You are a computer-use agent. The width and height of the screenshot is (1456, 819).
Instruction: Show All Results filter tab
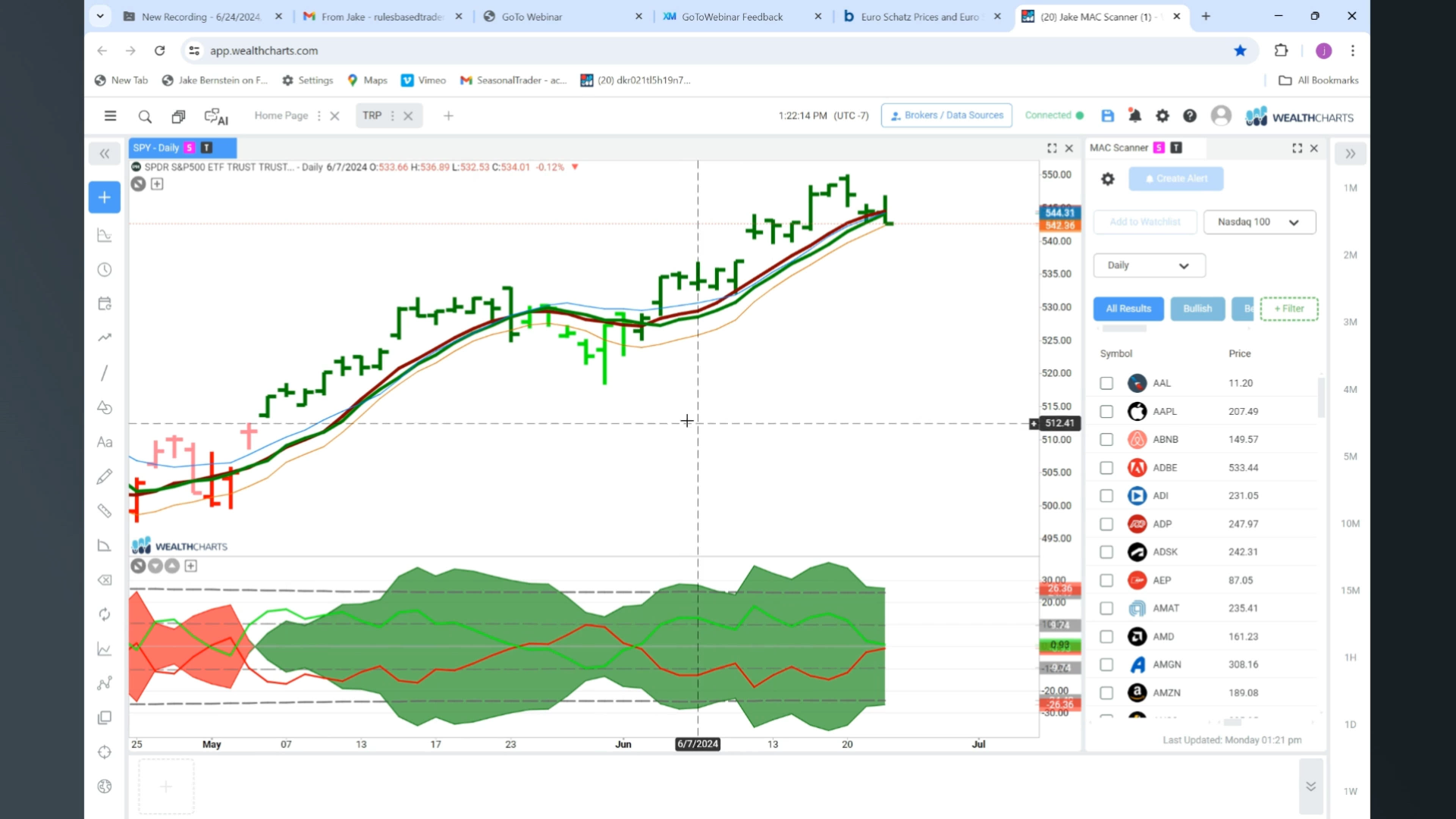pyautogui.click(x=1128, y=309)
